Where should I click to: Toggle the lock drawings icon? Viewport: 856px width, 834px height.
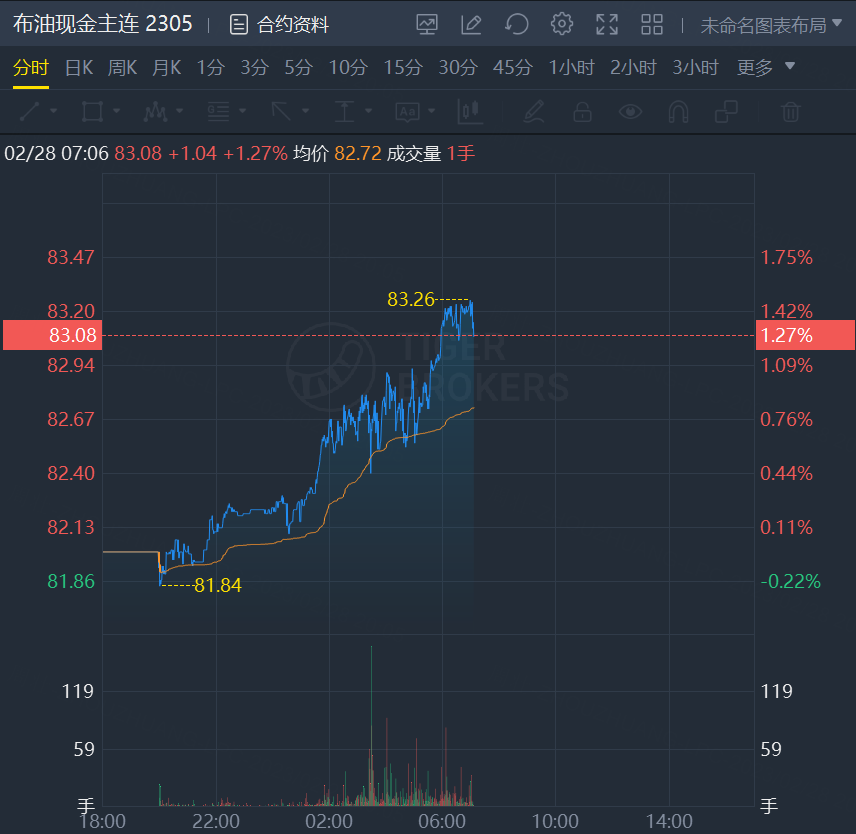click(x=582, y=111)
